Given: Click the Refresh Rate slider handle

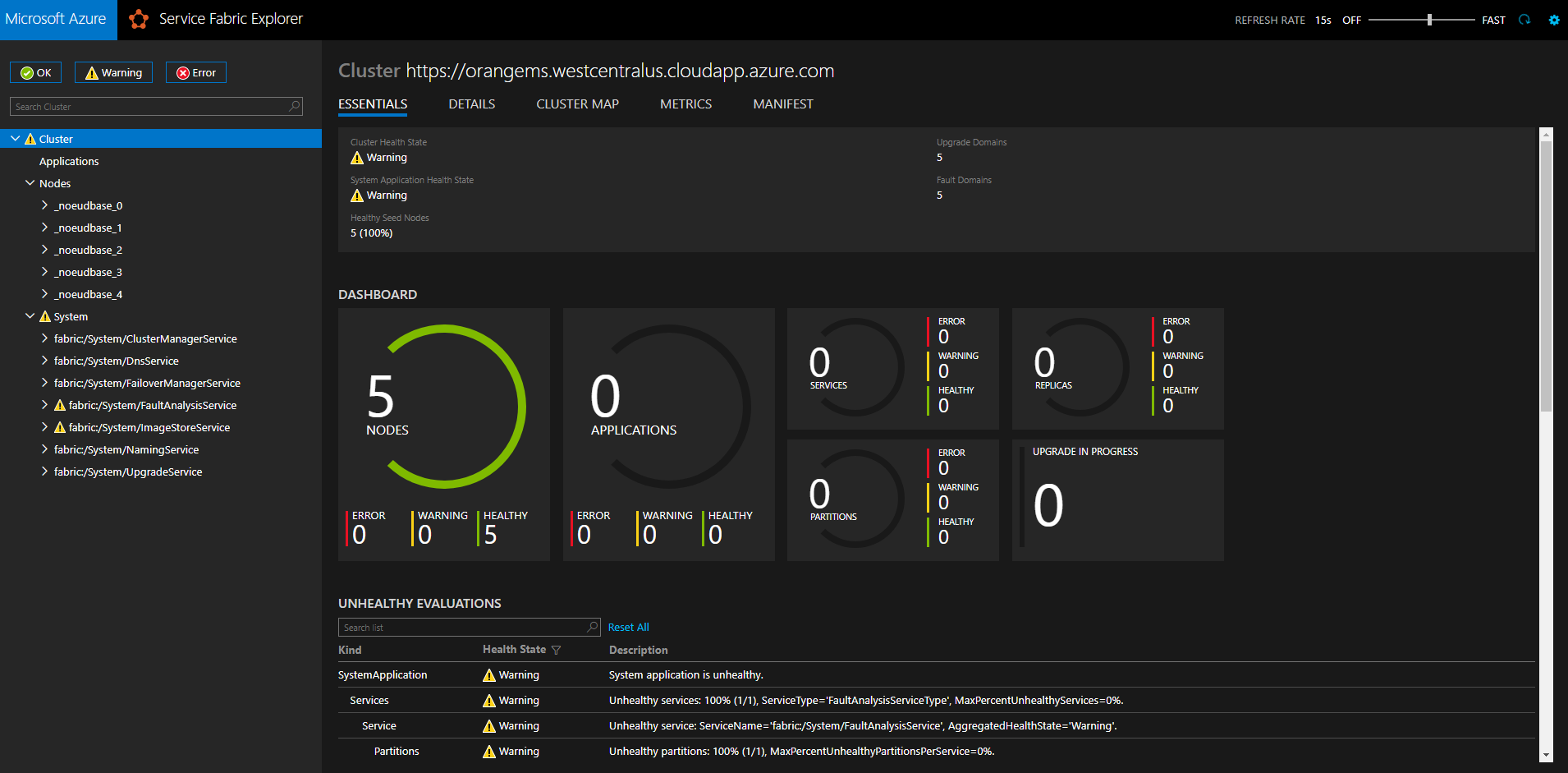Looking at the screenshot, I should [1429, 20].
